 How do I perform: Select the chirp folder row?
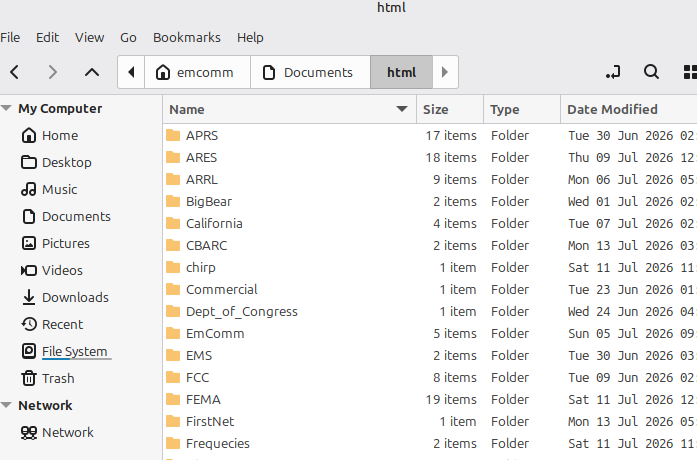430,268
